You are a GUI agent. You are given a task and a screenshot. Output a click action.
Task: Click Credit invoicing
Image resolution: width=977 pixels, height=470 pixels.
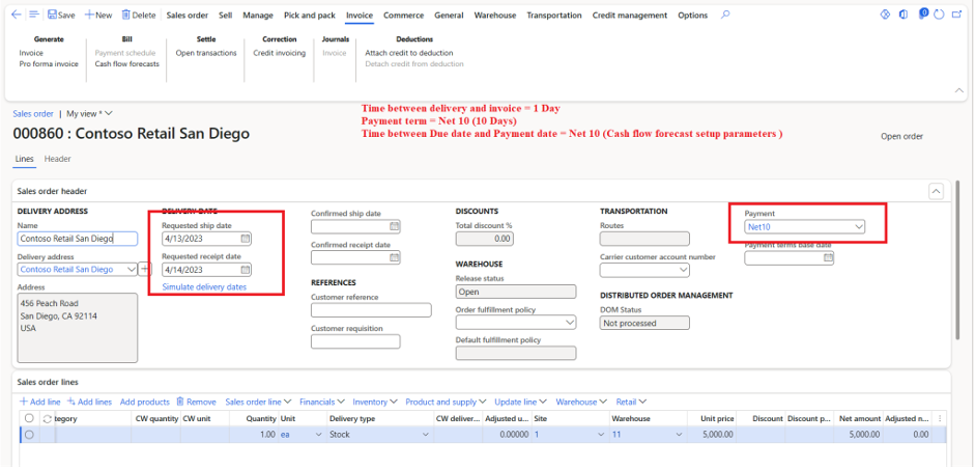279,53
